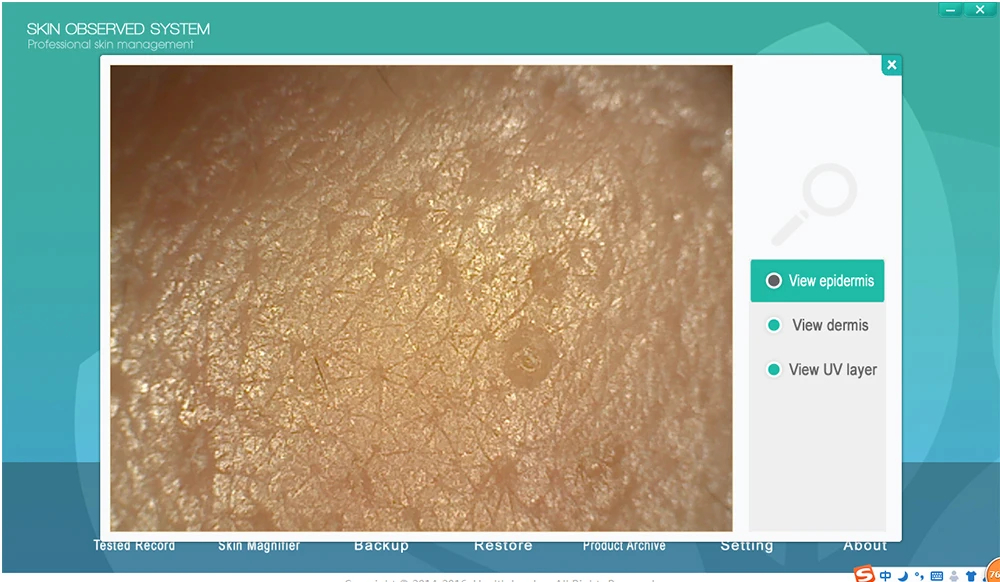The width and height of the screenshot is (1000, 582).
Task: Minimize the Skin Observed System window
Action: (950, 10)
